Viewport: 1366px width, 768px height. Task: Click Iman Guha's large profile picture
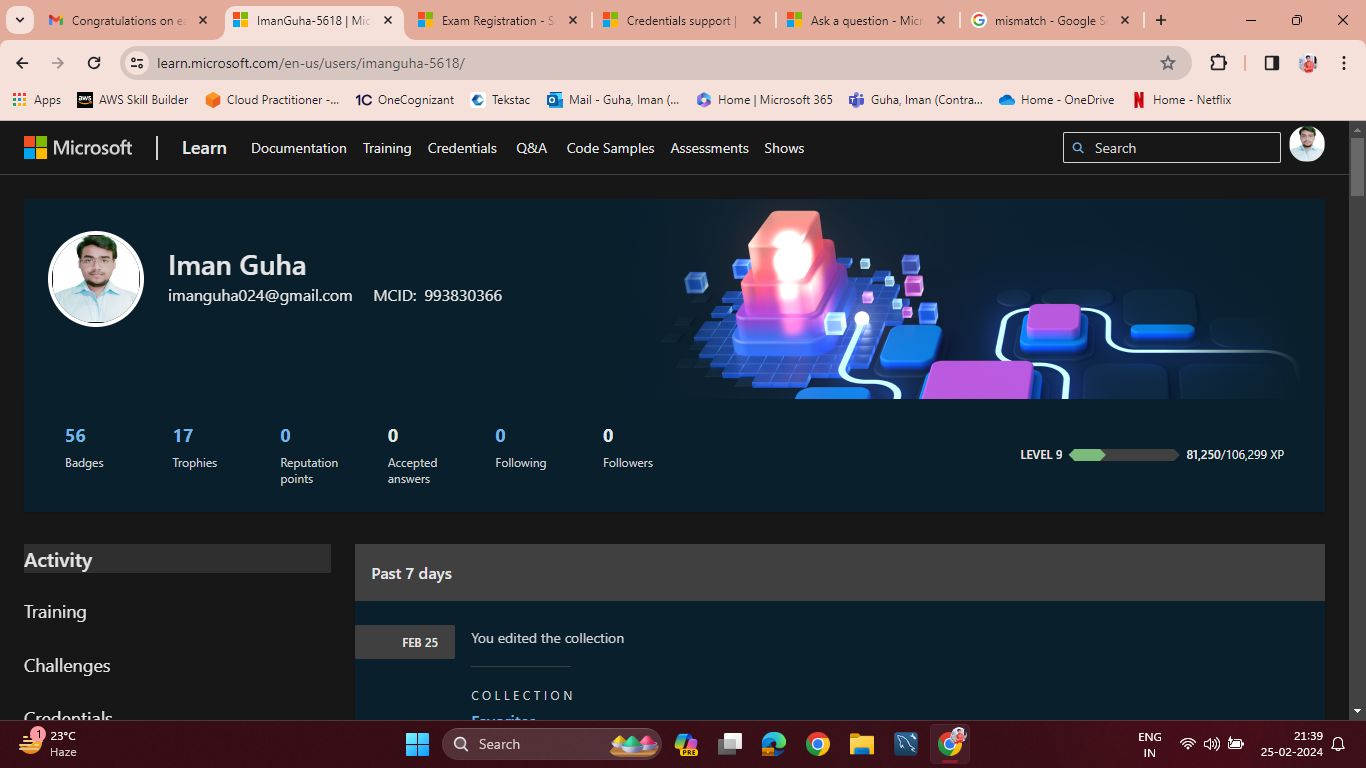tap(96, 279)
